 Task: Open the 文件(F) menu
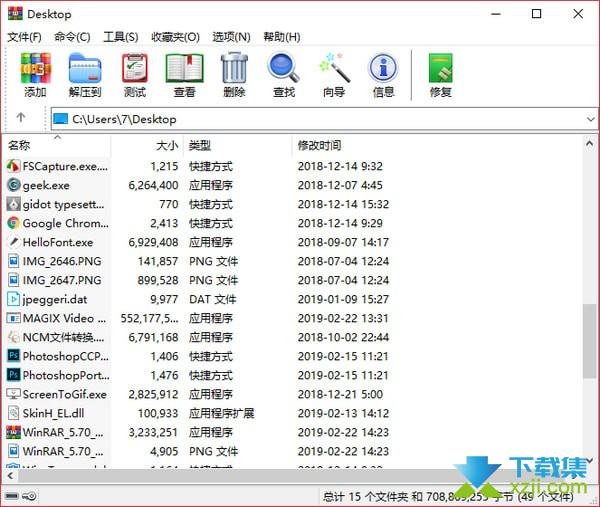tap(24, 37)
